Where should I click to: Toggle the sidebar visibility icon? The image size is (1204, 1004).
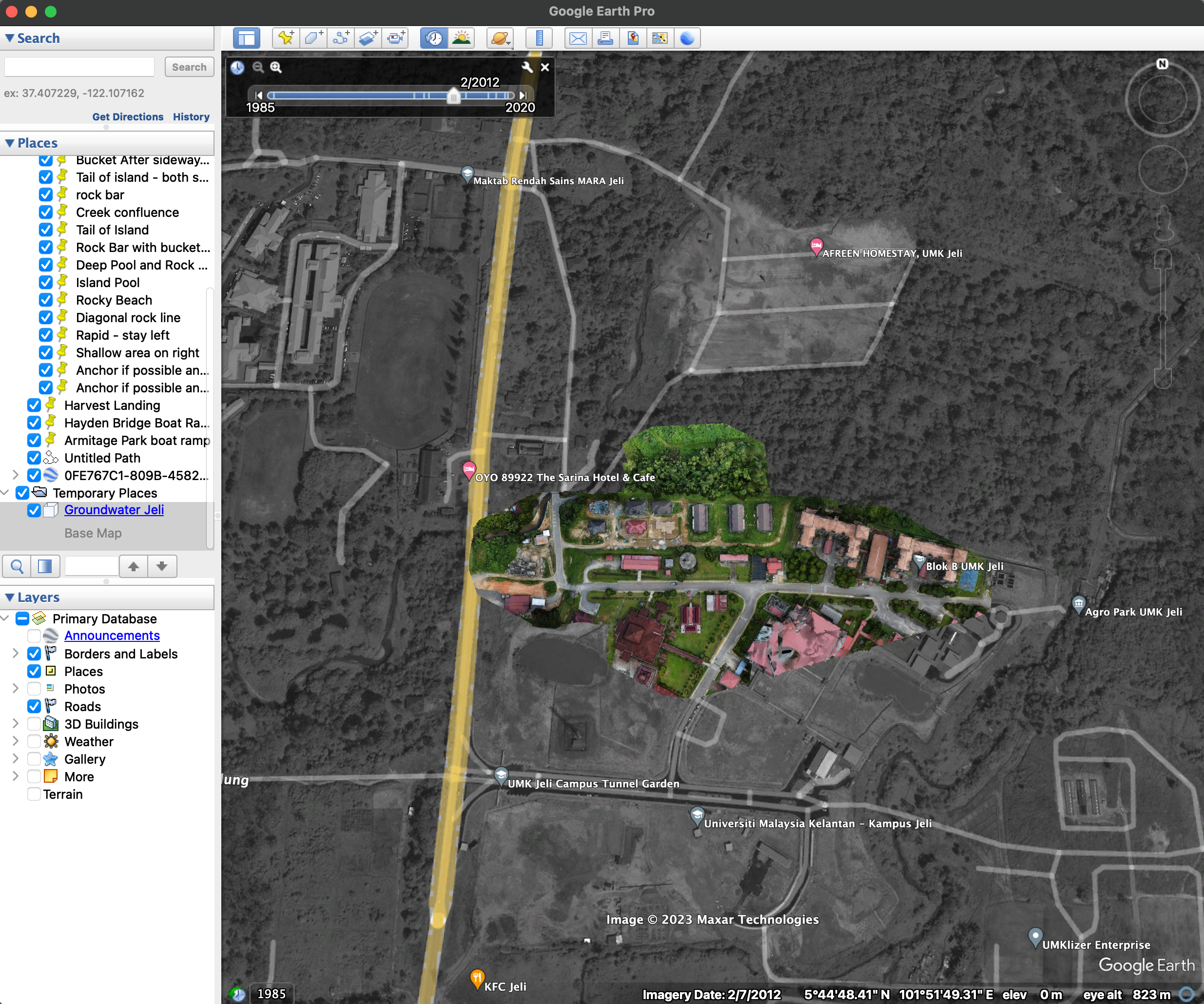coord(247,39)
